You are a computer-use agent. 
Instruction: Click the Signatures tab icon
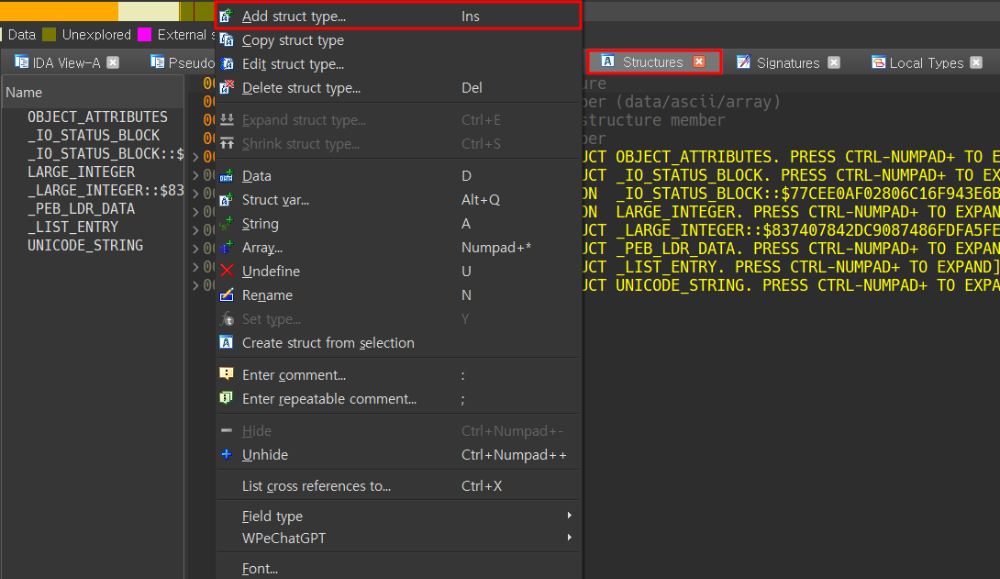(744, 62)
